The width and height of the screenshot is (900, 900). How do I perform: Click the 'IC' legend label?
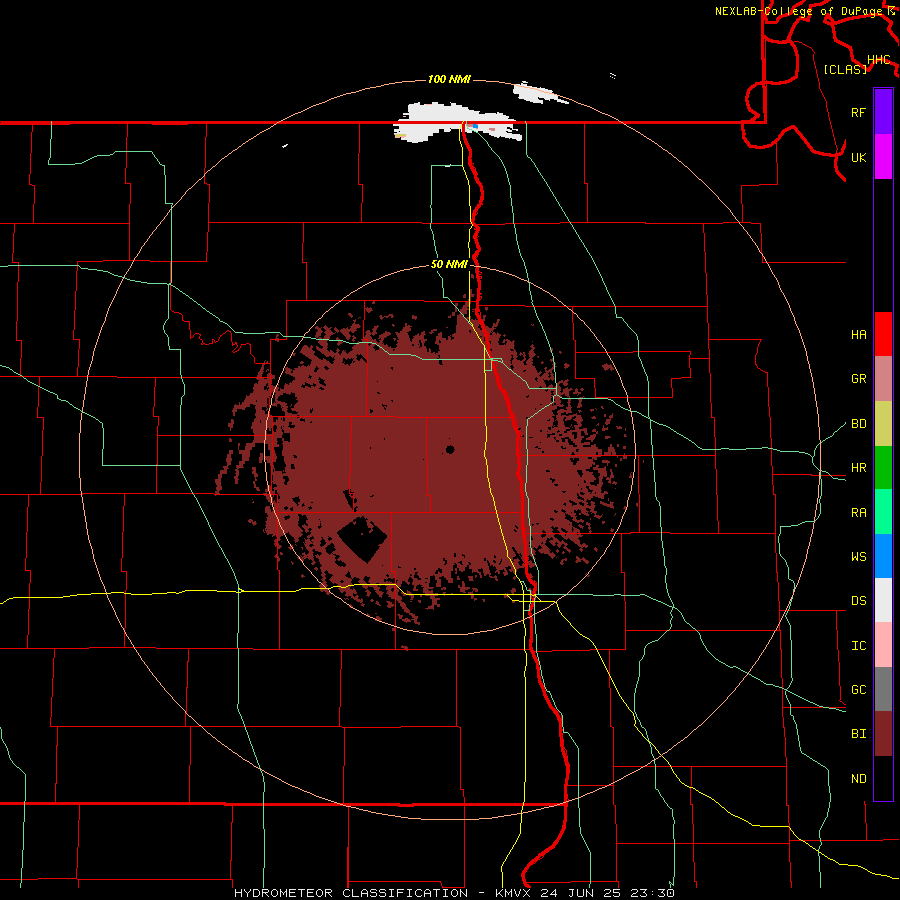pyautogui.click(x=858, y=645)
